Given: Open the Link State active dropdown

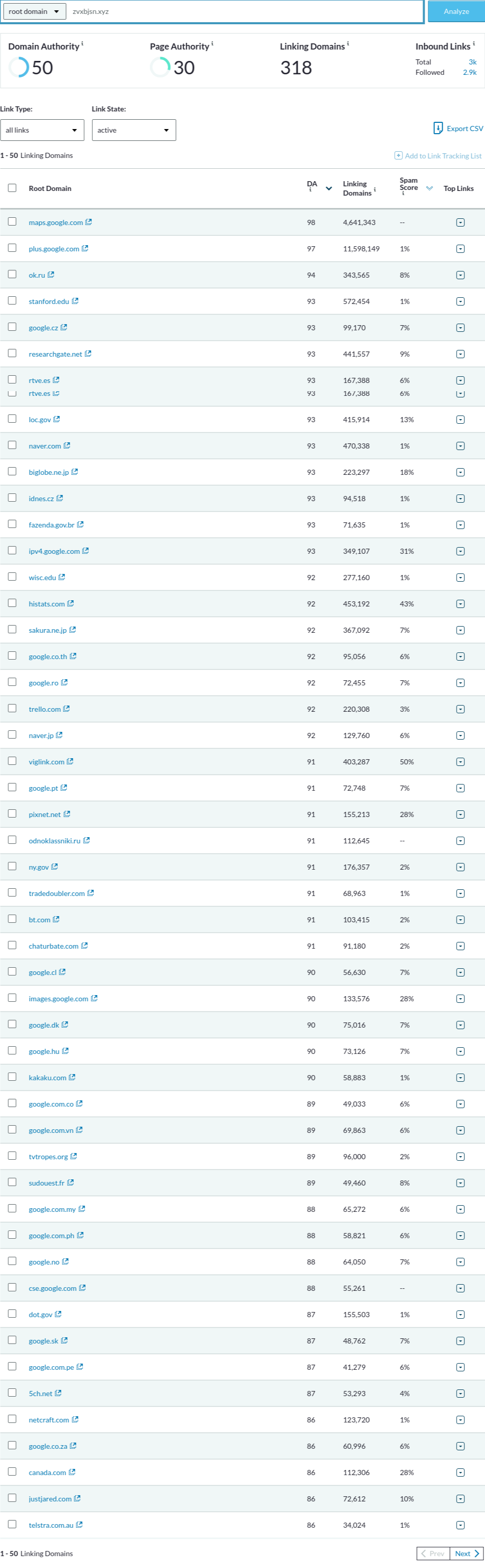Looking at the screenshot, I should (134, 130).
